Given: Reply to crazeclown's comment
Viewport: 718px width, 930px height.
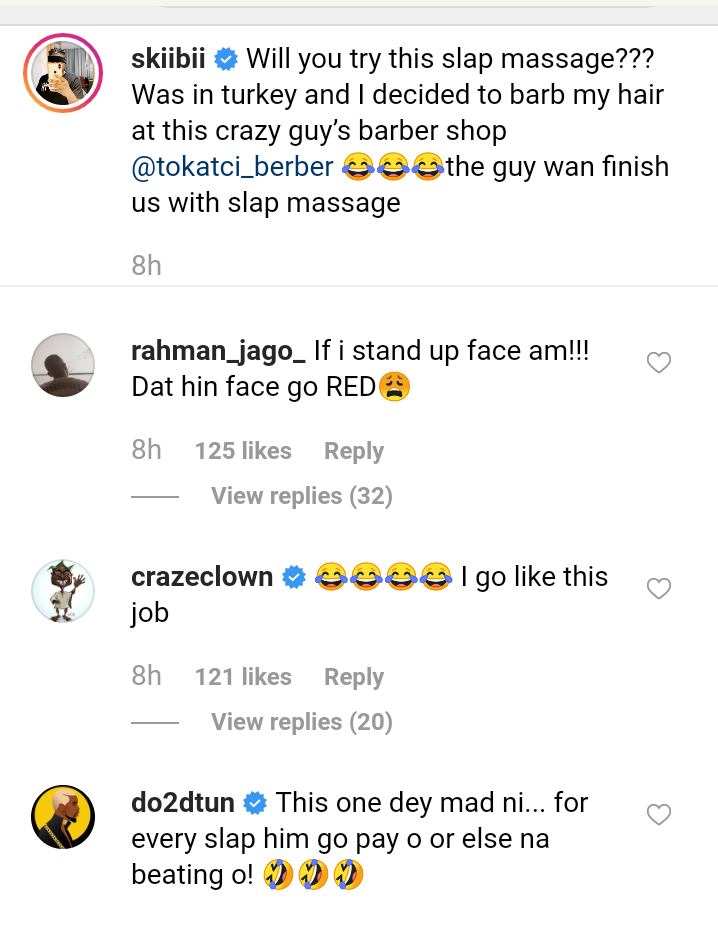Looking at the screenshot, I should pos(354,677).
